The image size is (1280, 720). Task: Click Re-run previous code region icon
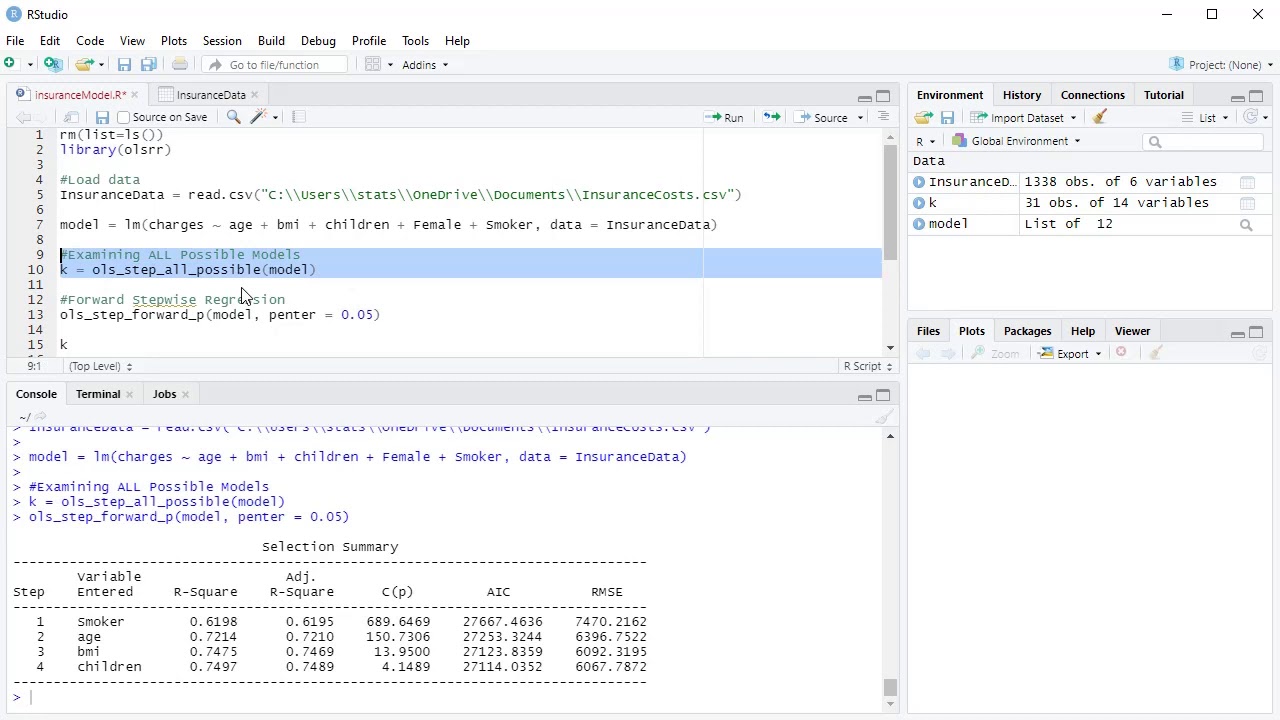click(771, 117)
